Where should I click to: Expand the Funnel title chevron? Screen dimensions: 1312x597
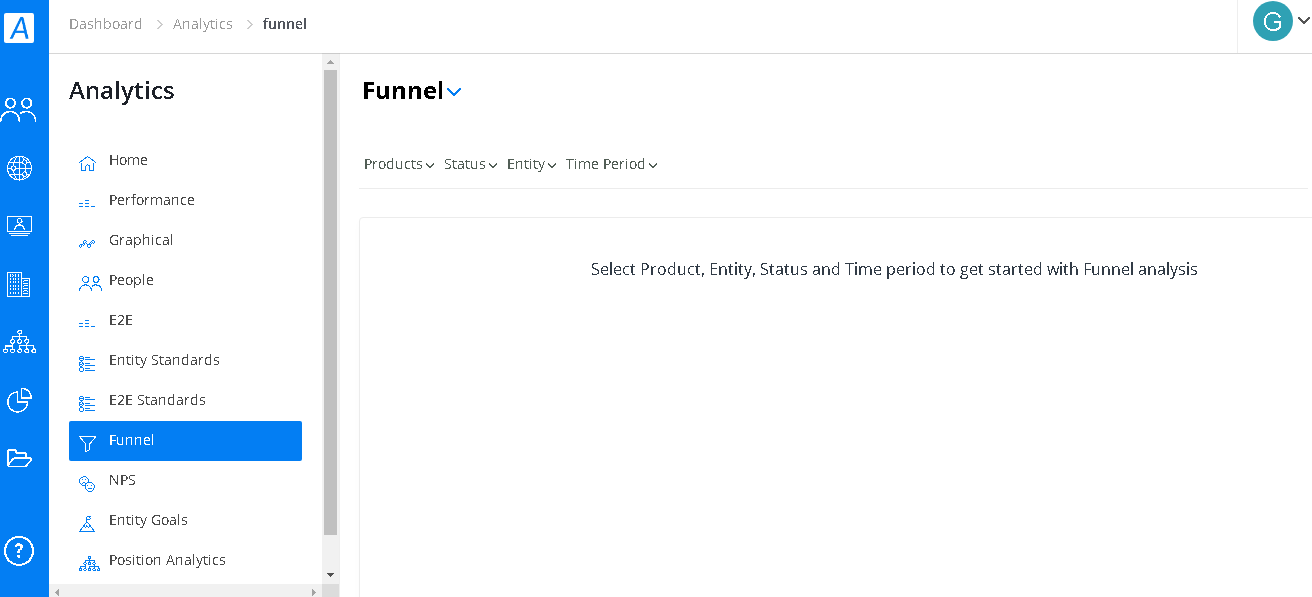pos(454,92)
